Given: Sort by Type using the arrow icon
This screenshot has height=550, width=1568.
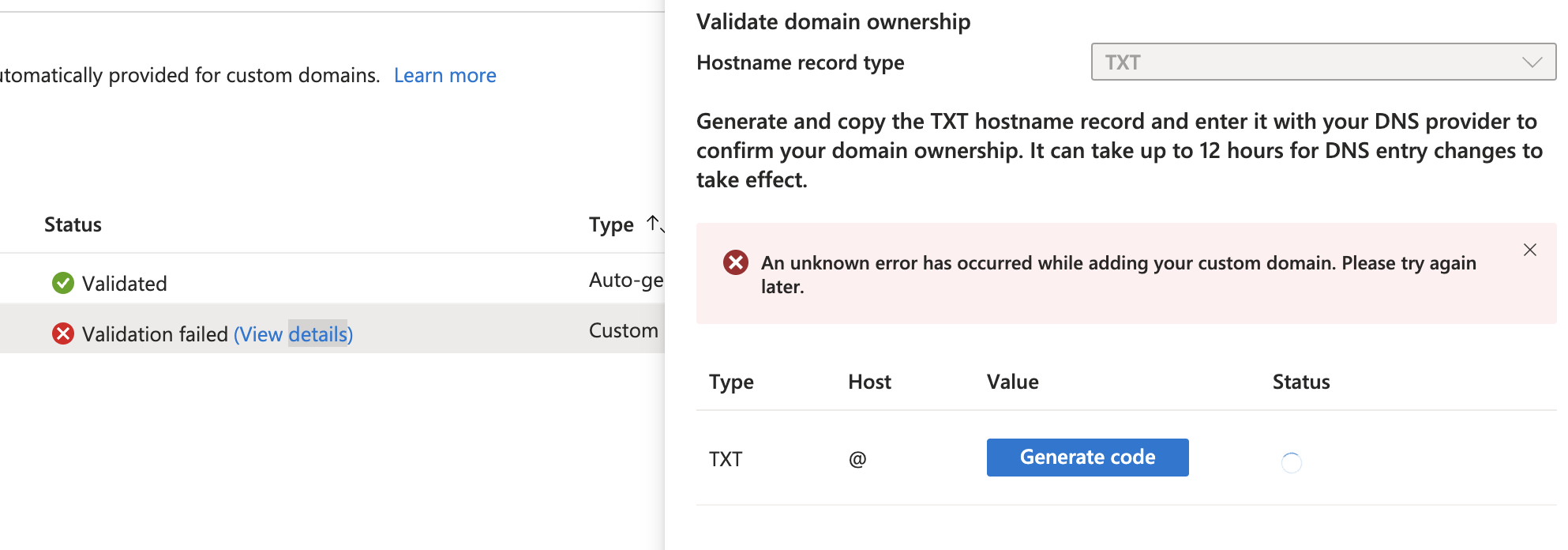Looking at the screenshot, I should (655, 224).
